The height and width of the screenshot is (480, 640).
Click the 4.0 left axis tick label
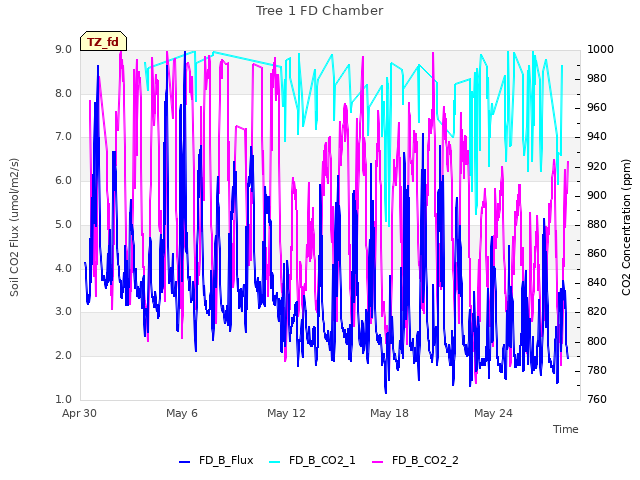click(63, 269)
